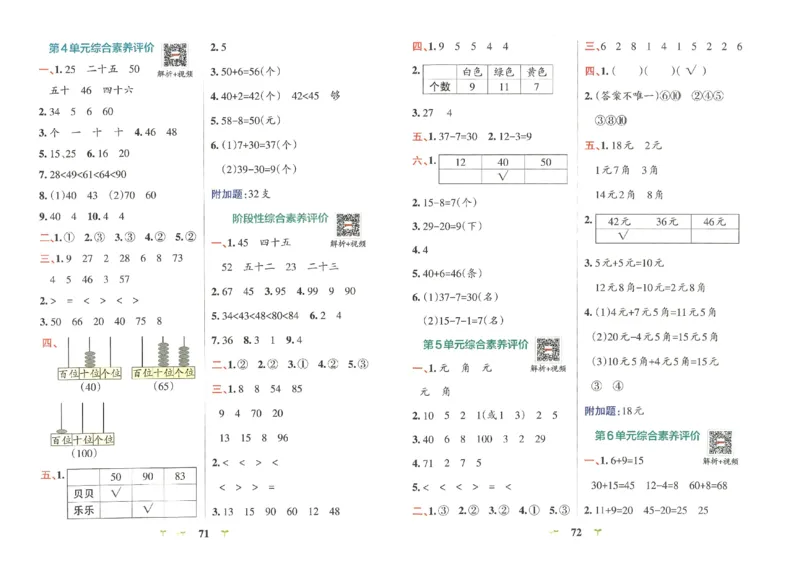Click page number 72
The image size is (800, 566).
coord(576,533)
